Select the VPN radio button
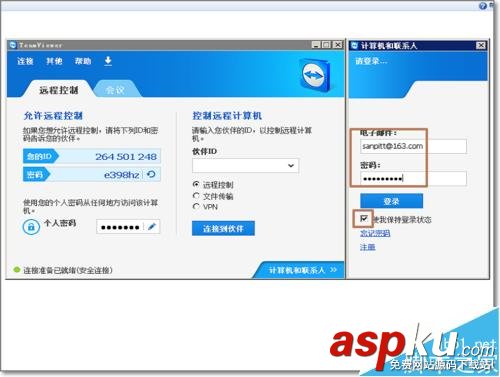 (x=196, y=207)
